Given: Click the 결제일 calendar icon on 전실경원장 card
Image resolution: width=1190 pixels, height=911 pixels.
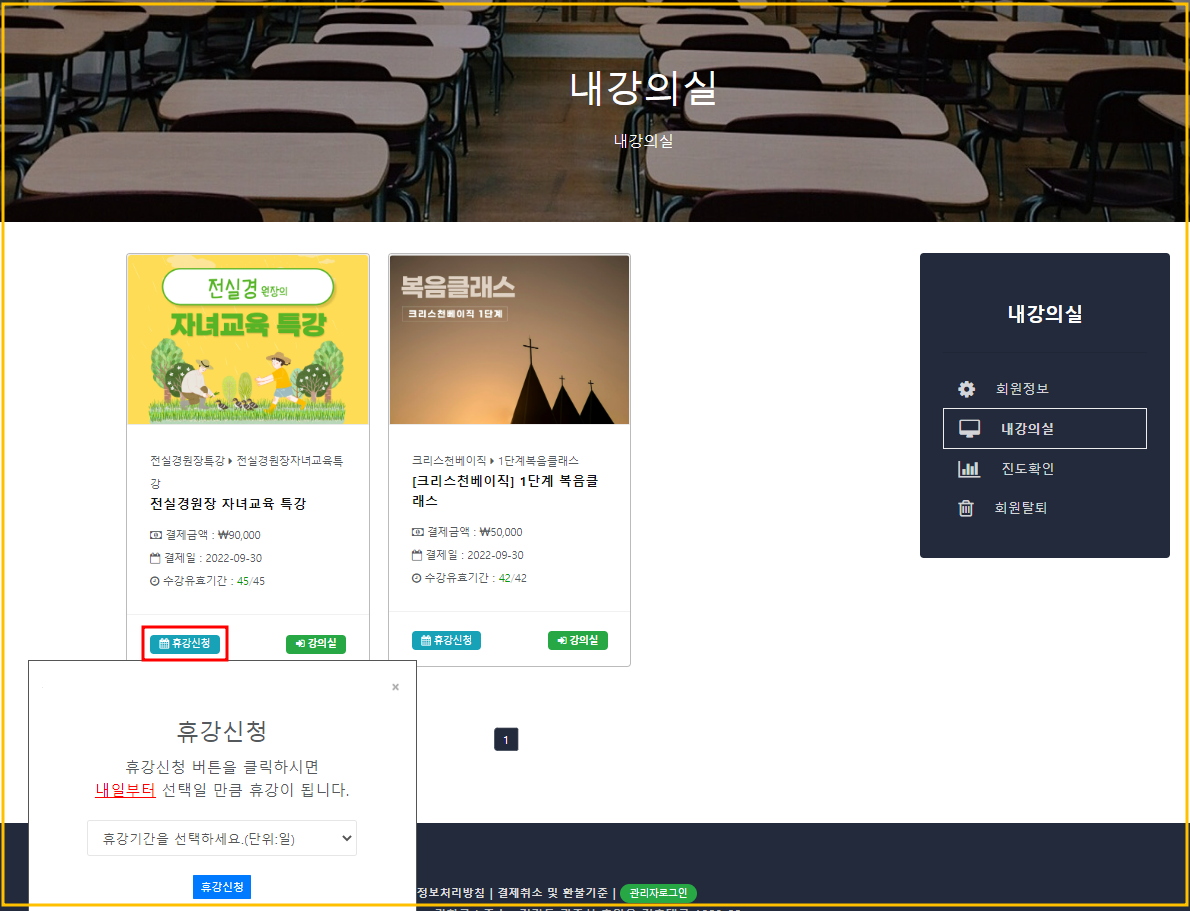Looking at the screenshot, I should (x=155, y=558).
